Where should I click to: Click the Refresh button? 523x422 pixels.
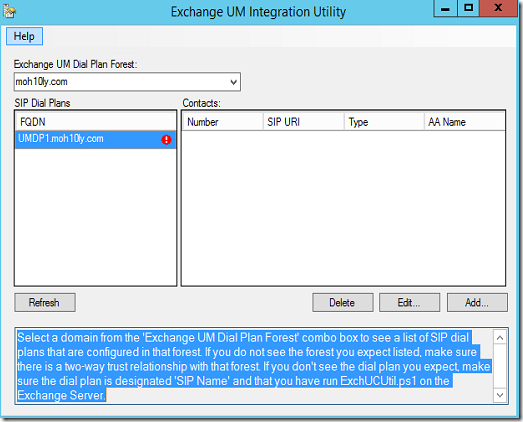click(x=45, y=303)
